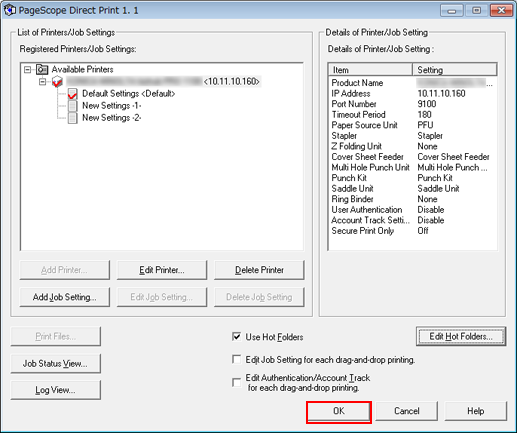Select the Paper Source Unit row
Image resolution: width=517 pixels, height=433 pixels.
click(412, 125)
